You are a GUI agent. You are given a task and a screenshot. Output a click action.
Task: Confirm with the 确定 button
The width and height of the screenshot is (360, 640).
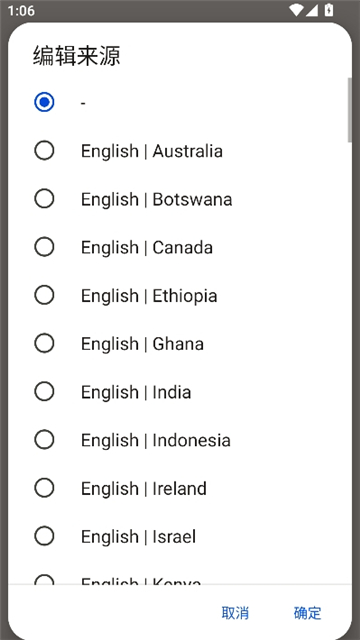(308, 613)
